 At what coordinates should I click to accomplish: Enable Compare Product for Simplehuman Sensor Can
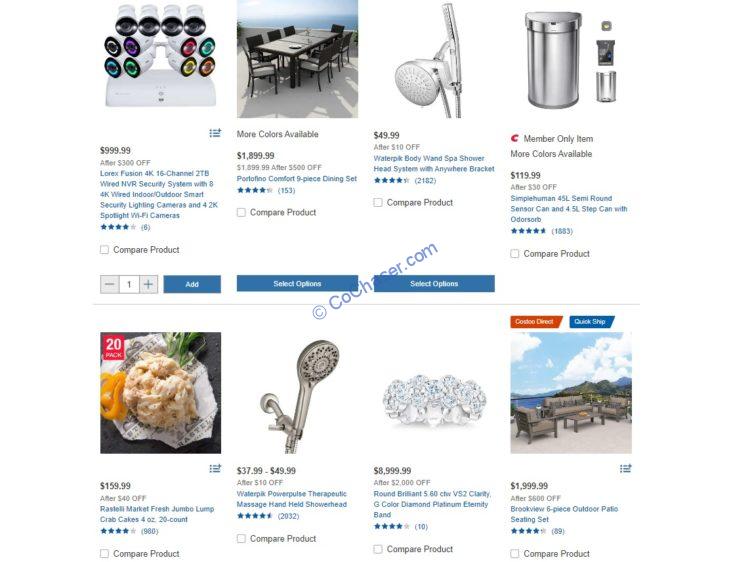[x=515, y=253]
